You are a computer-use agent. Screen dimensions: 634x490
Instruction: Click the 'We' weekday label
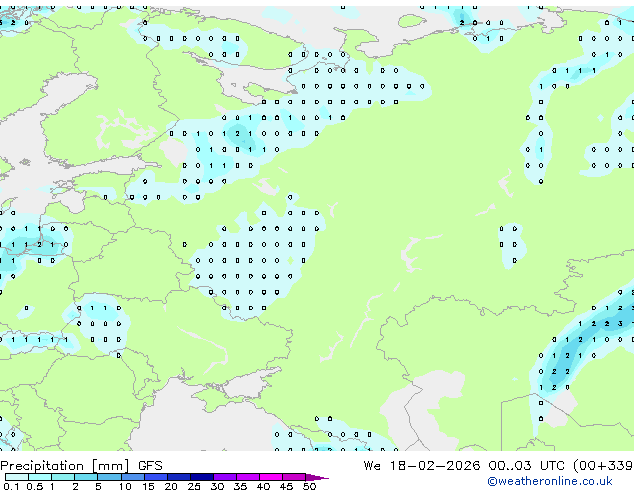coord(372,466)
